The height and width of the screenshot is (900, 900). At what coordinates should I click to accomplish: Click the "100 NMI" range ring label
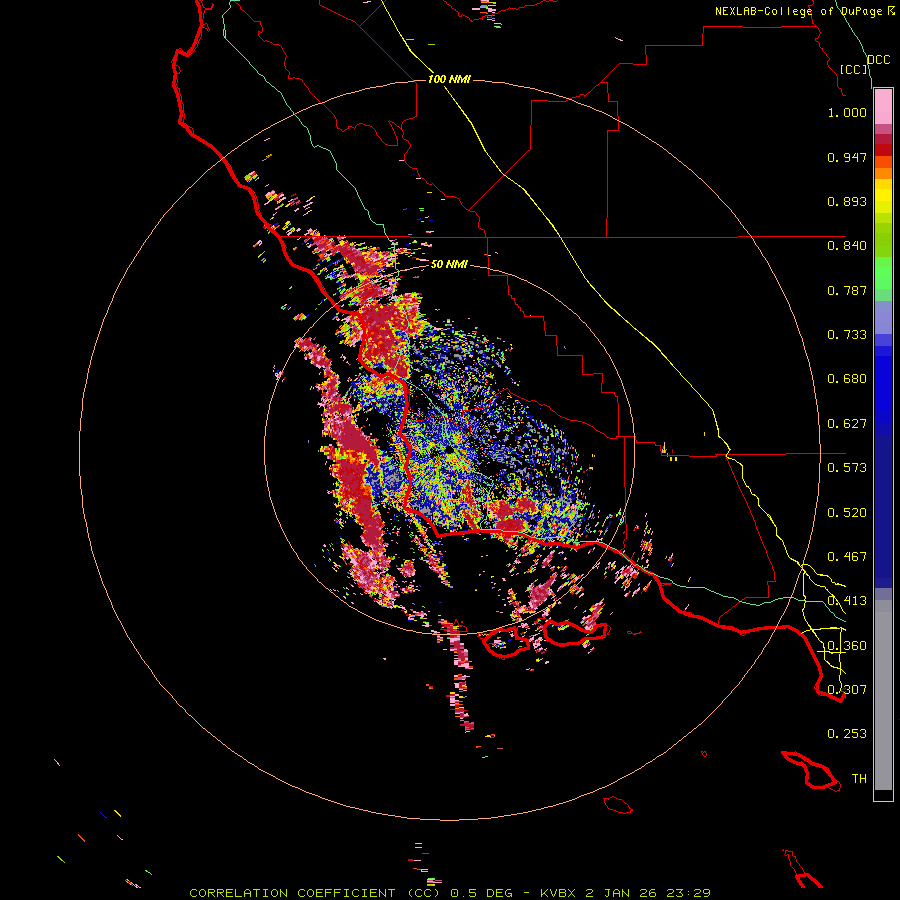tap(449, 79)
